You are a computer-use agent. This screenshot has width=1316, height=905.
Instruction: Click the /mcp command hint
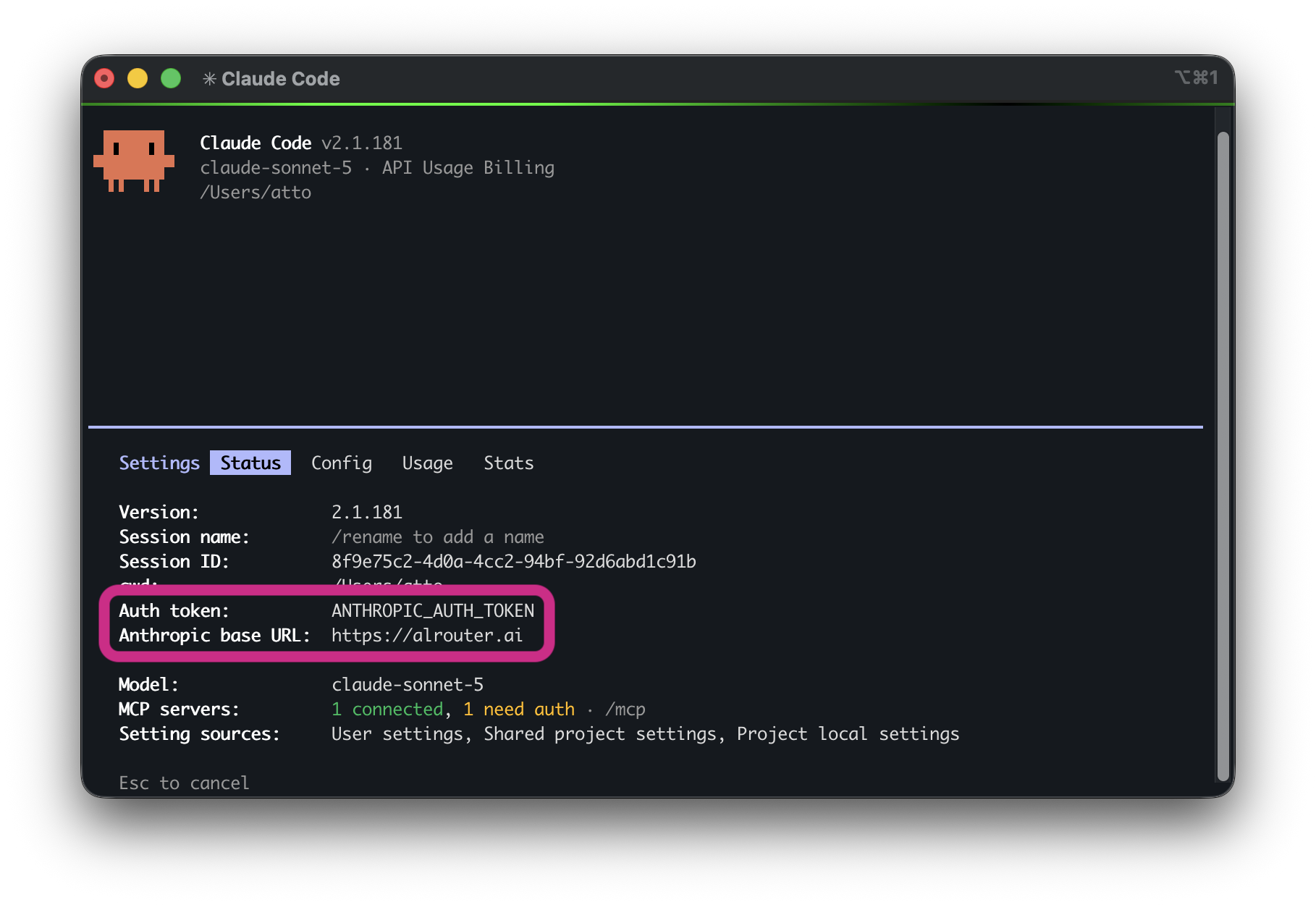625,710
